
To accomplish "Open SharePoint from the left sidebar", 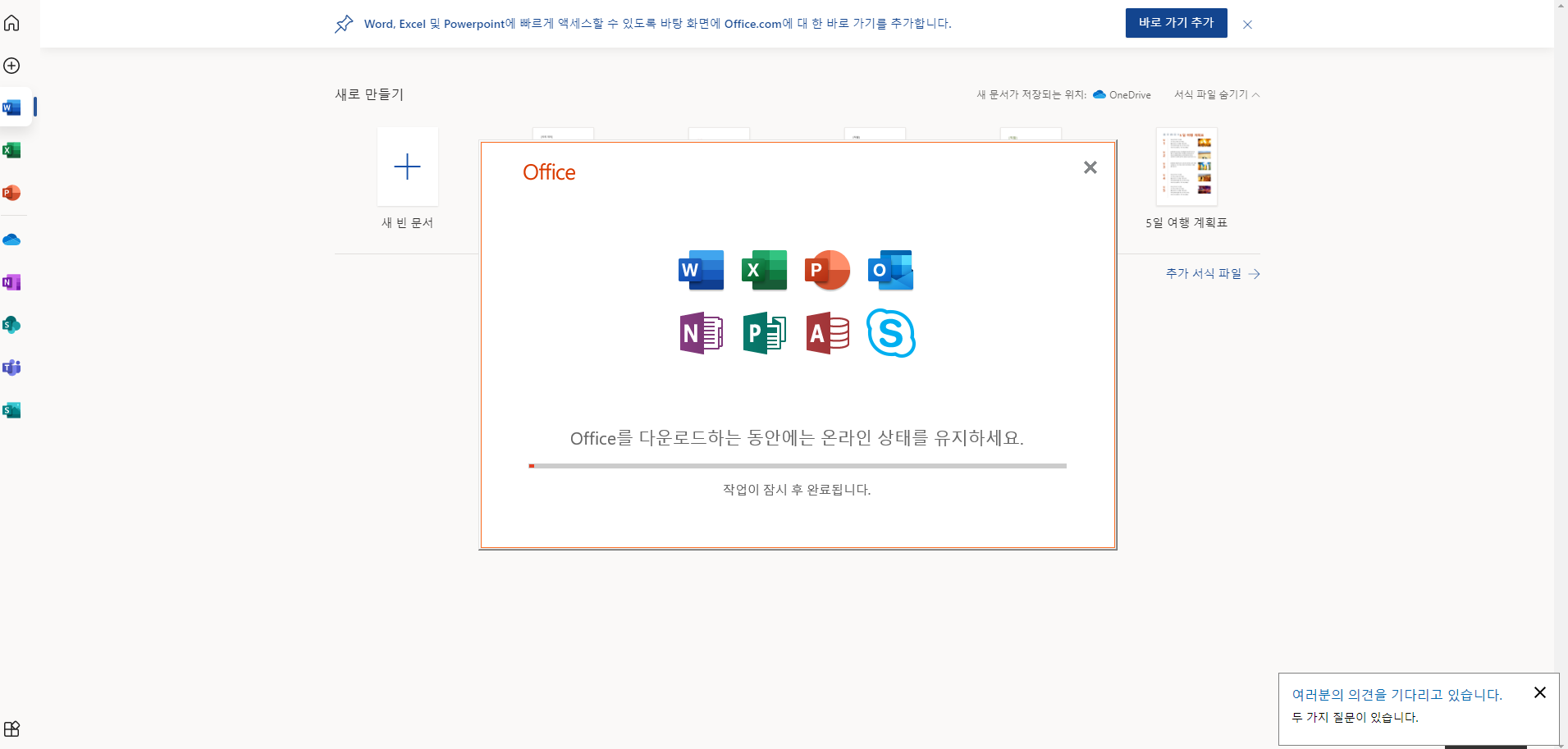I will point(11,325).
